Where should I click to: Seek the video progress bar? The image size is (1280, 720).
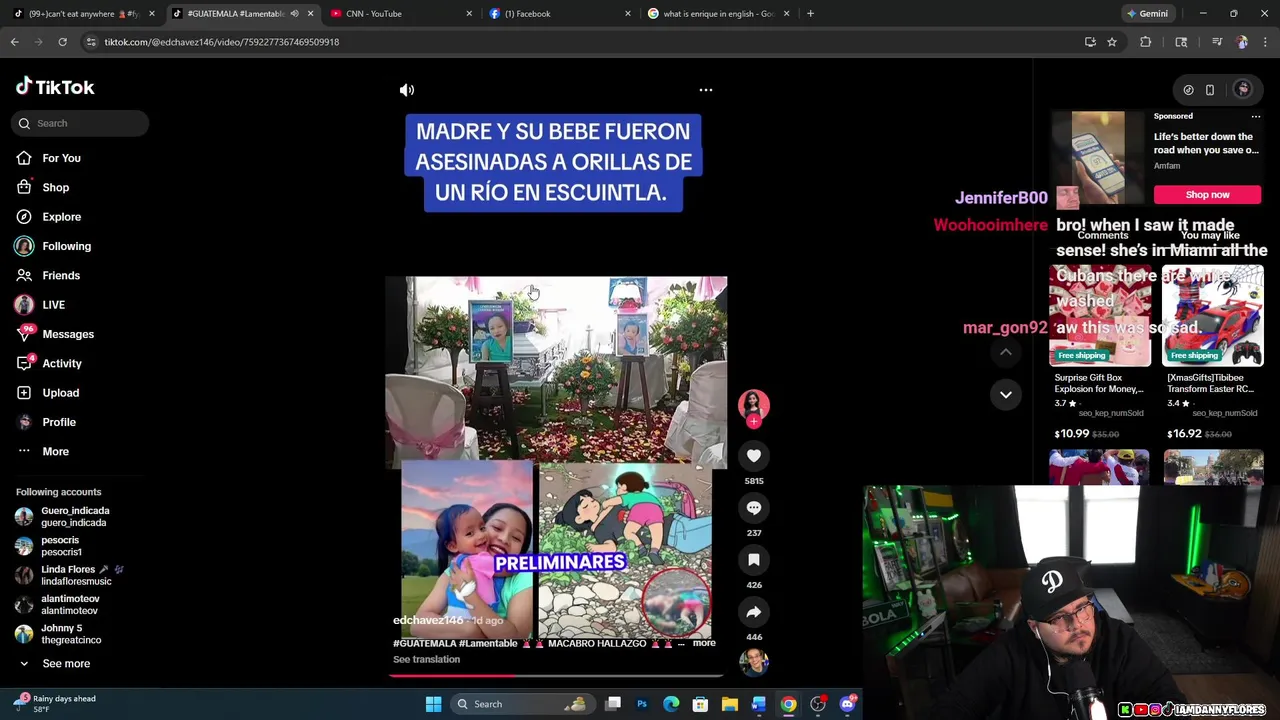tap(556, 675)
